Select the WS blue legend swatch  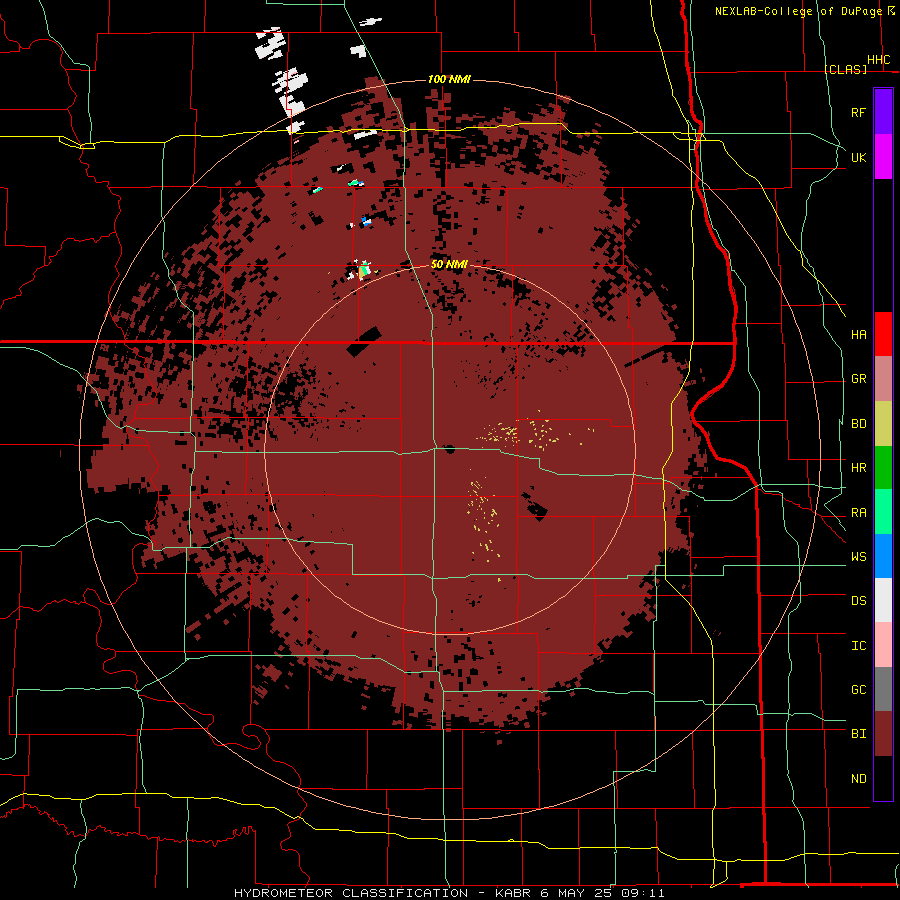click(883, 556)
